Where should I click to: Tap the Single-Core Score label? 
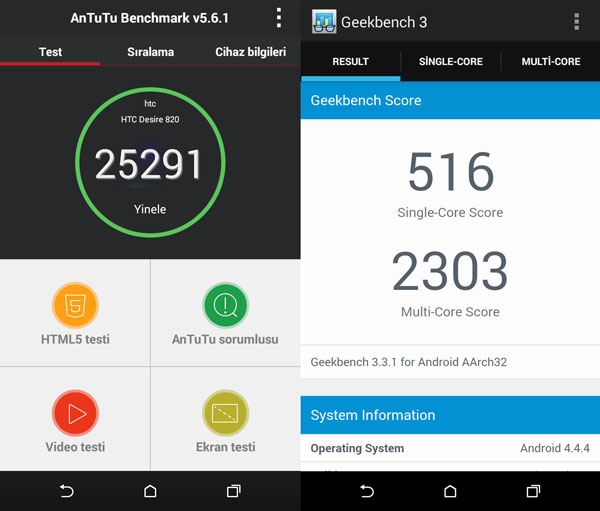pos(450,212)
